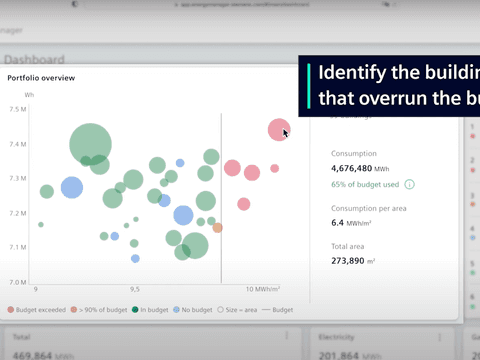Select the orange bubble near the budget line
Viewport: 480px width, 360px height.
pos(217,228)
